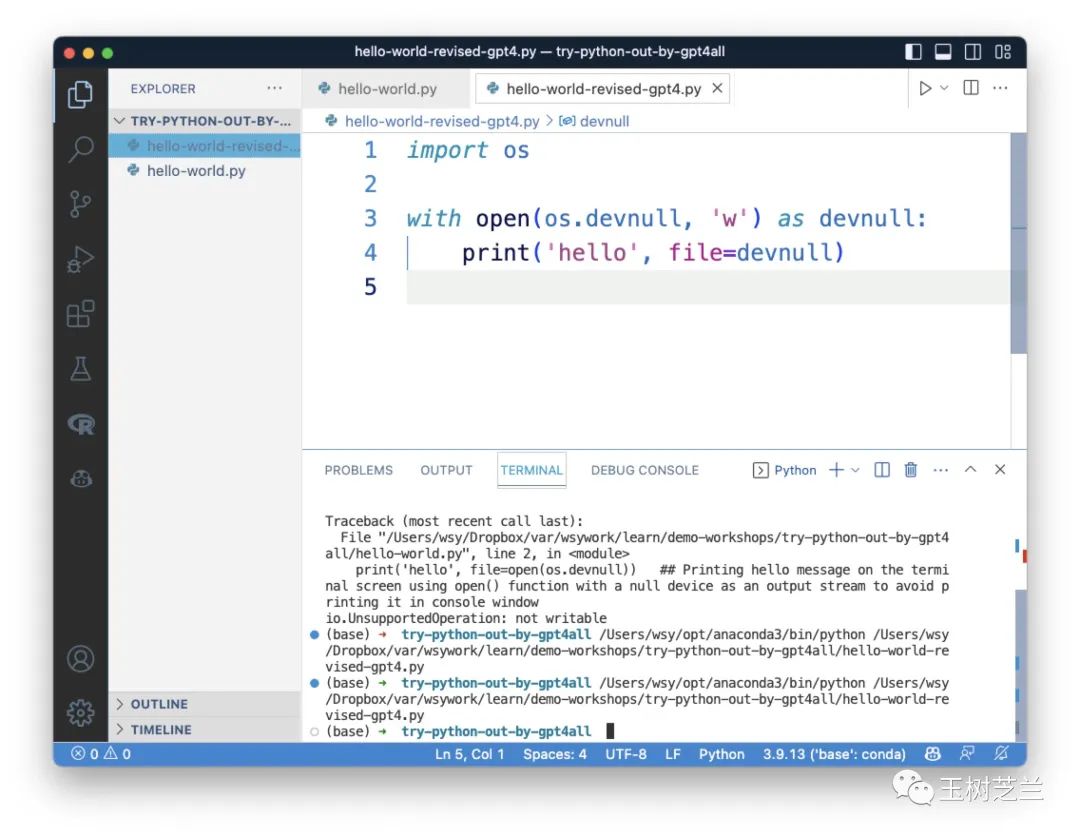
Task: Open terminal panel more actions
Action: pyautogui.click(x=941, y=470)
